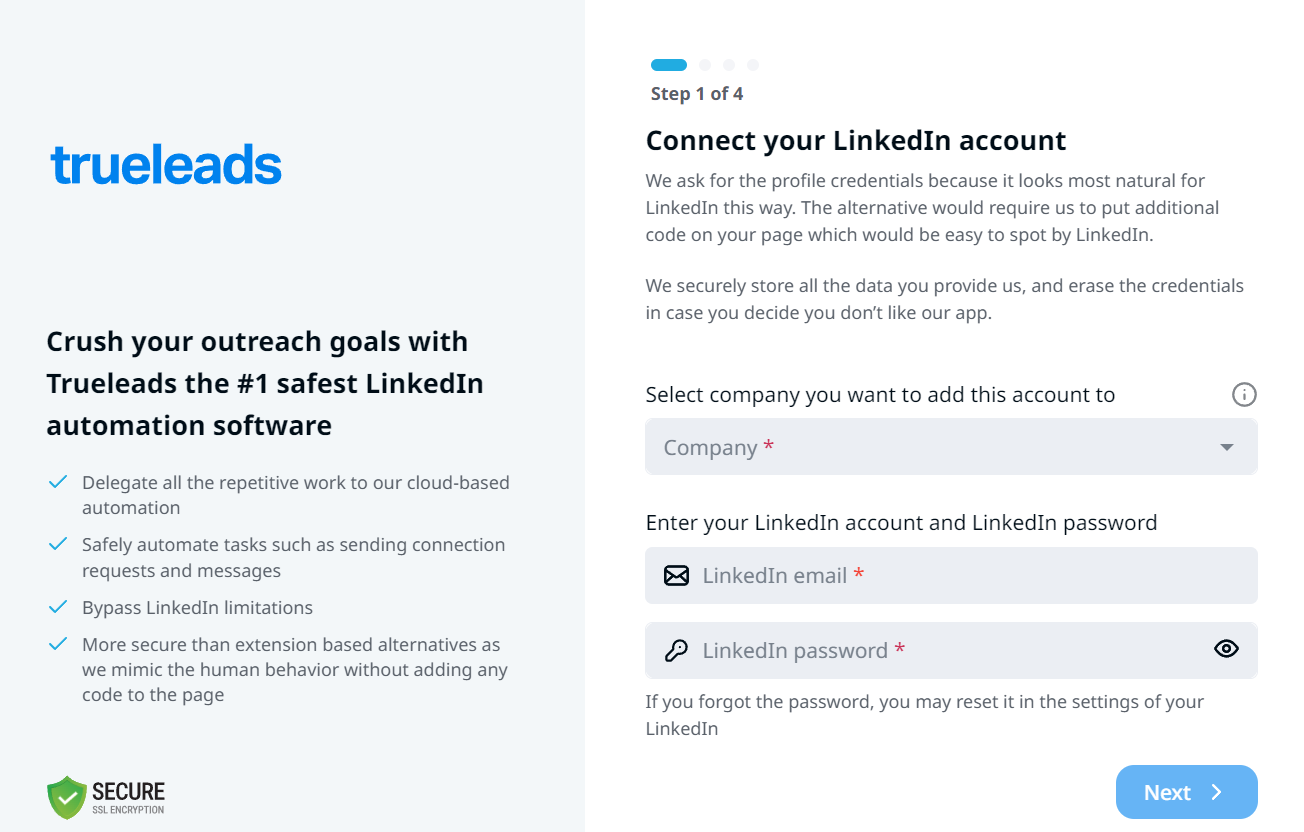The width and height of the screenshot is (1304, 832).
Task: Select the second step progress dot
Action: (705, 65)
